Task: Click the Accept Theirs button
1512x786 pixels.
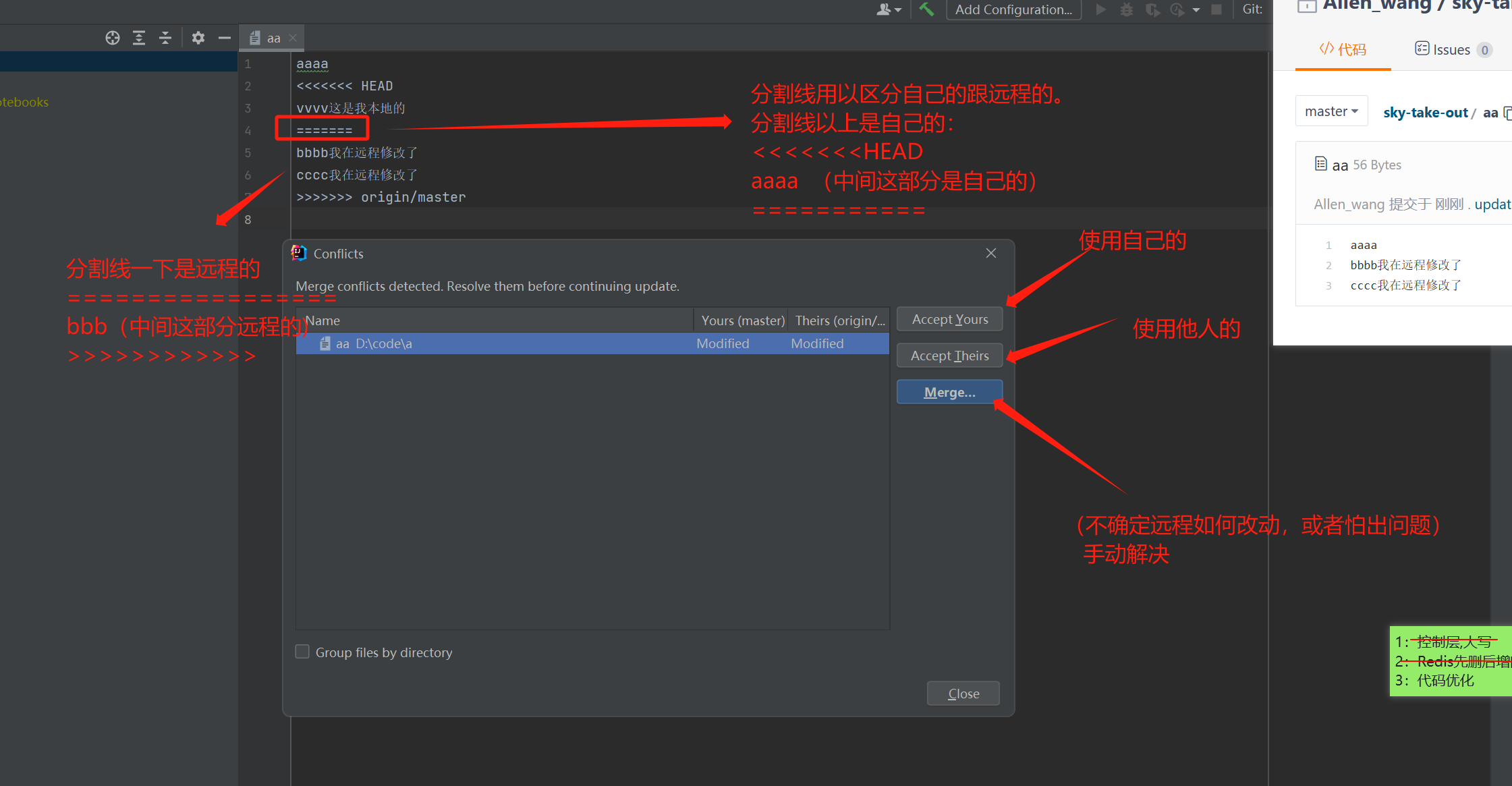Action: point(949,356)
